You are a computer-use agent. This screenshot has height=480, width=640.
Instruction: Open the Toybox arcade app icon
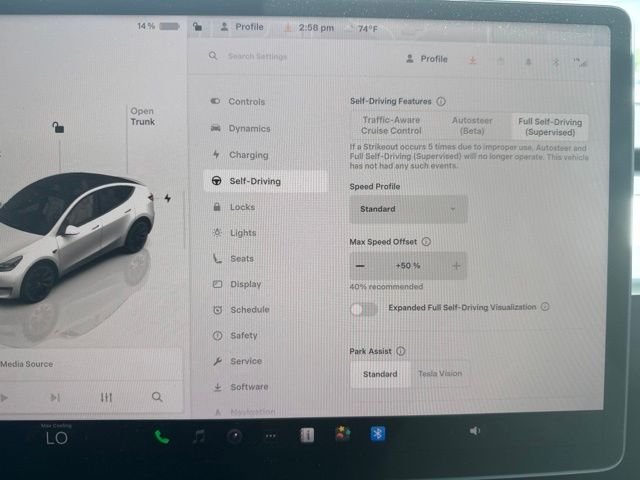tap(342, 434)
